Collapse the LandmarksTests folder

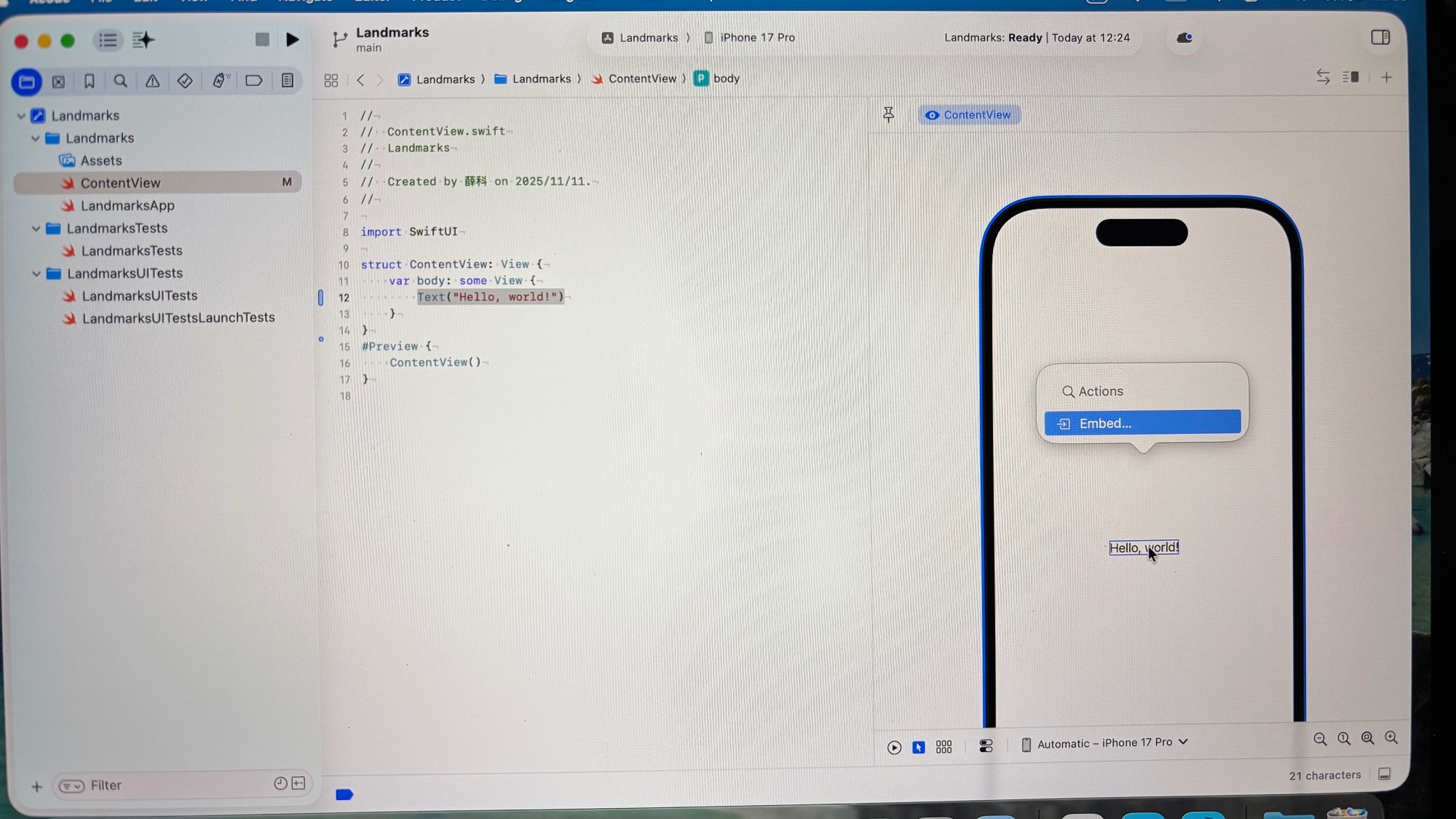pyautogui.click(x=36, y=229)
